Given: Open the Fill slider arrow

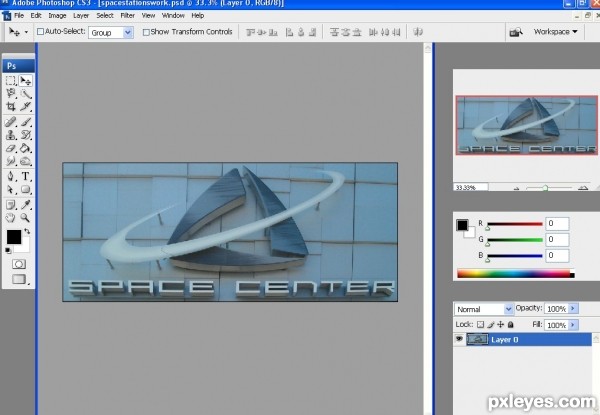Looking at the screenshot, I should 573,325.
